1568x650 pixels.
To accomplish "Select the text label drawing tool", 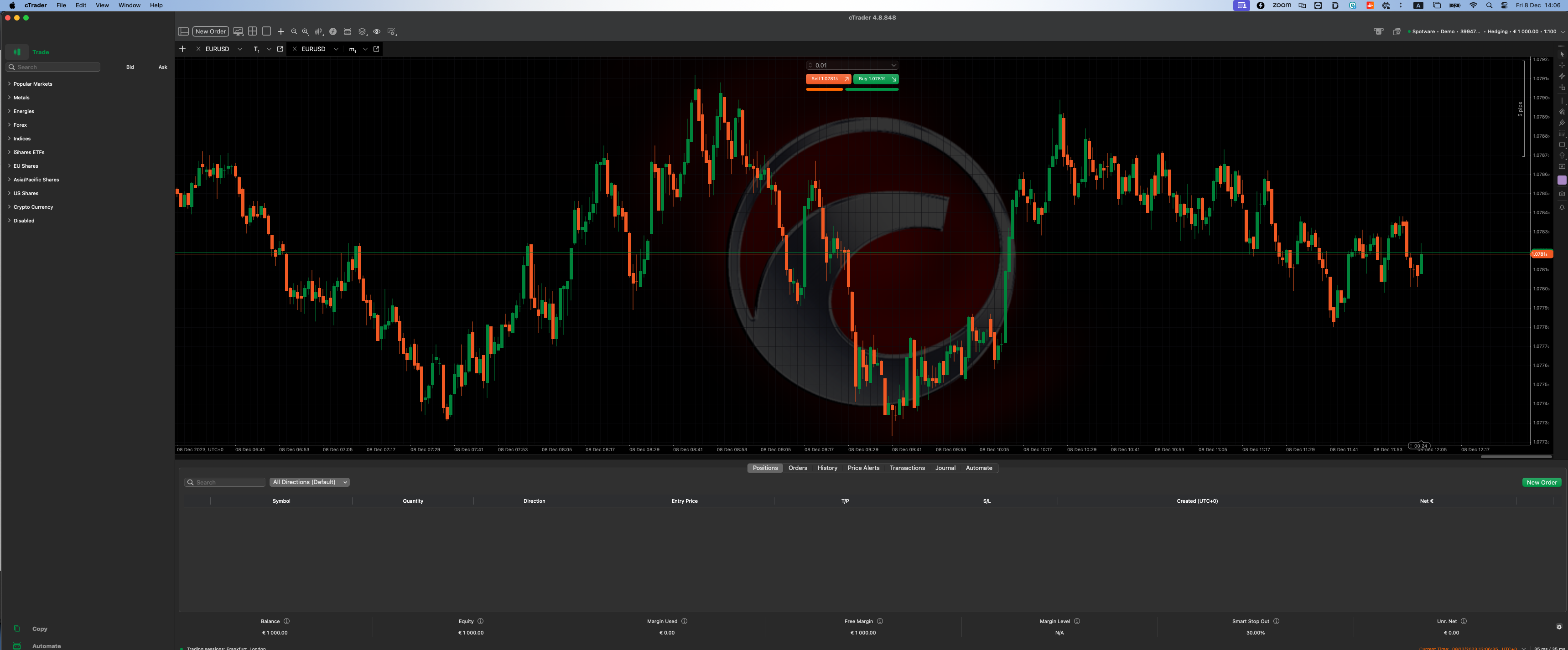I will 1561,167.
